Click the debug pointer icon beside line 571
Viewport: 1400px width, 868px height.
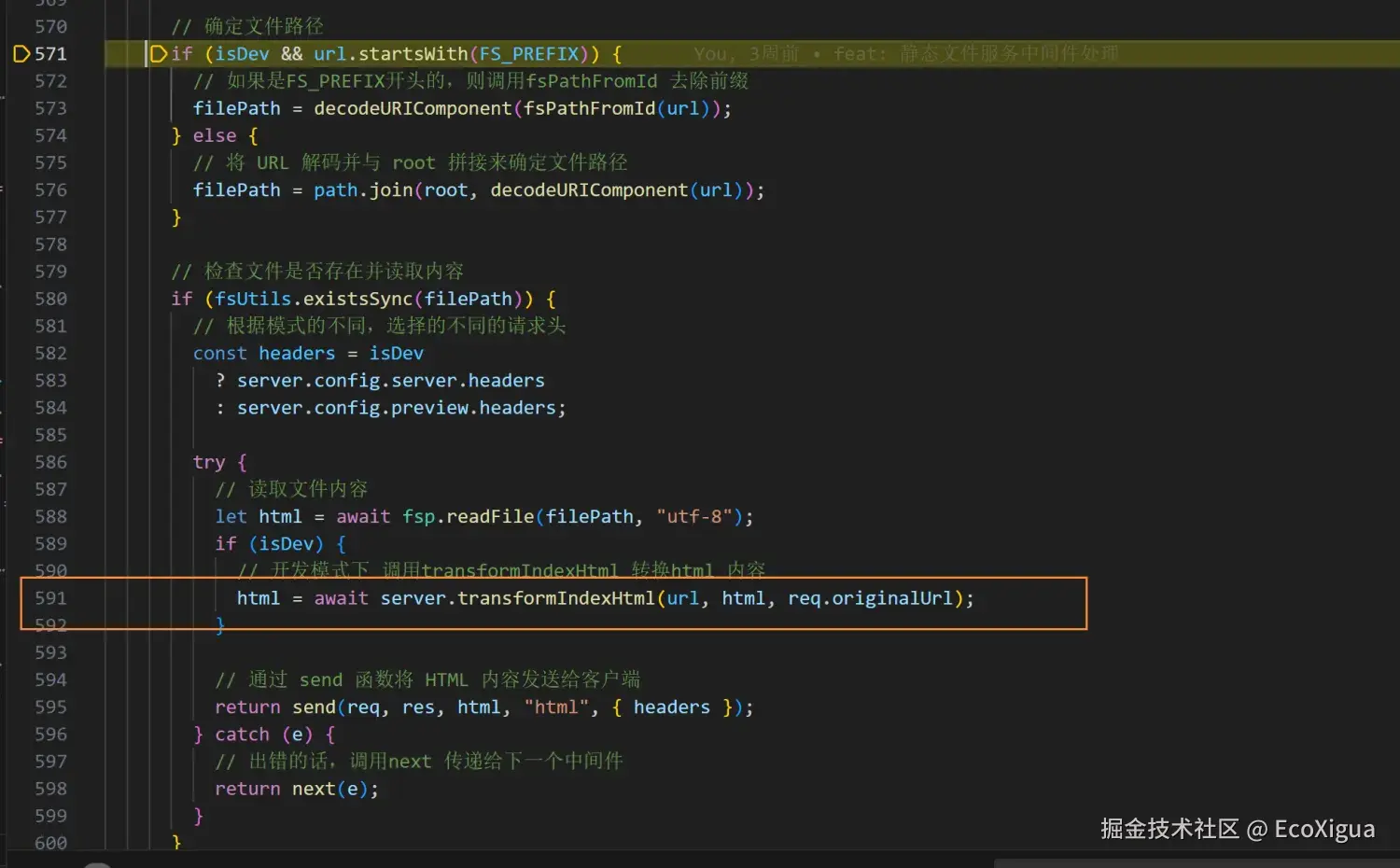click(x=21, y=54)
